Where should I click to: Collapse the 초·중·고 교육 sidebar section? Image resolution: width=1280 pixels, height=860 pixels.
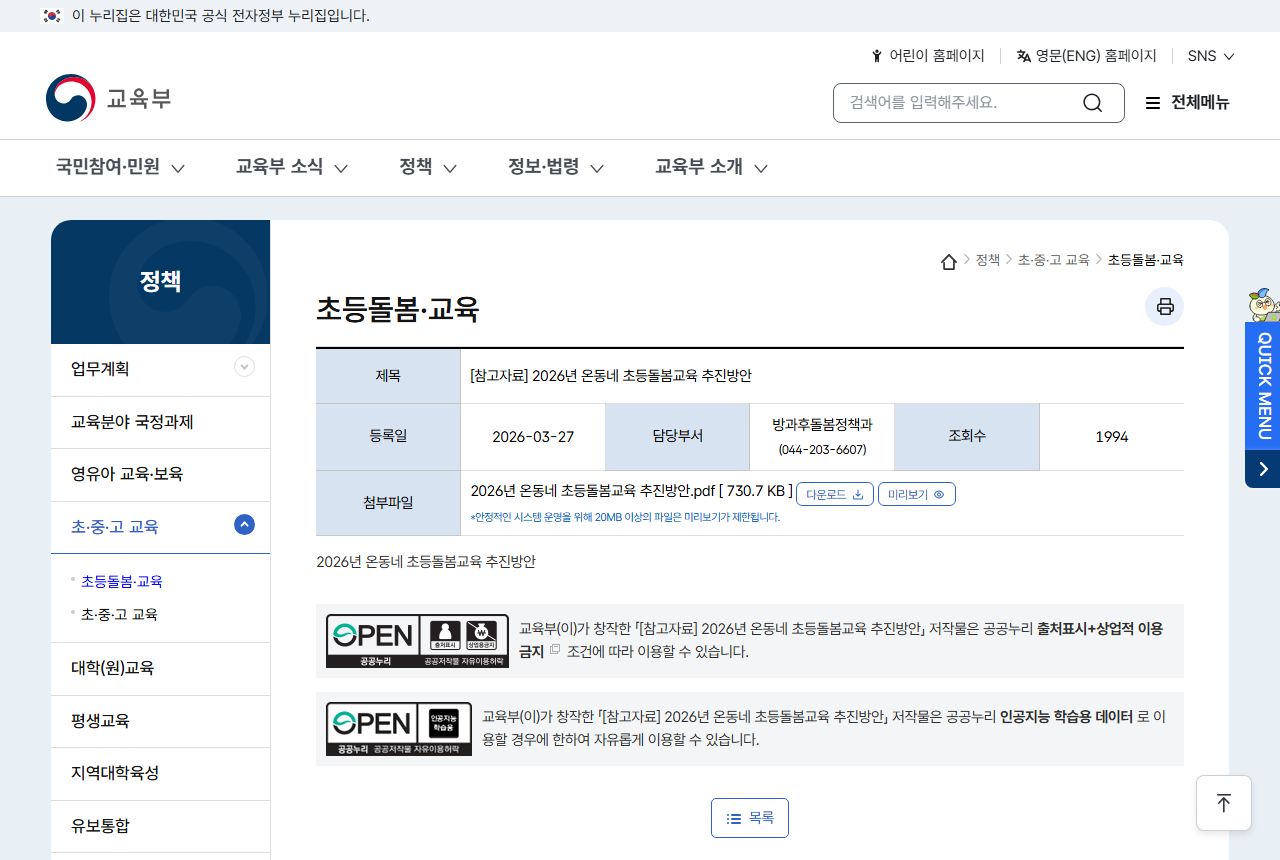pos(244,524)
